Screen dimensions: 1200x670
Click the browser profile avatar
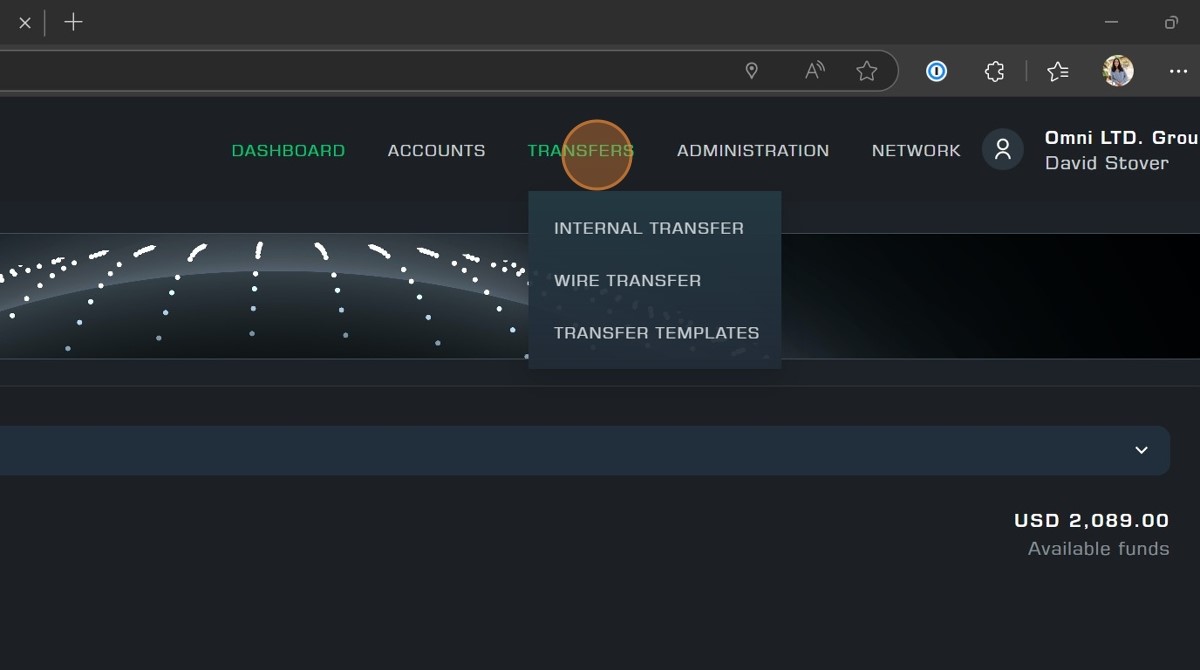1117,71
